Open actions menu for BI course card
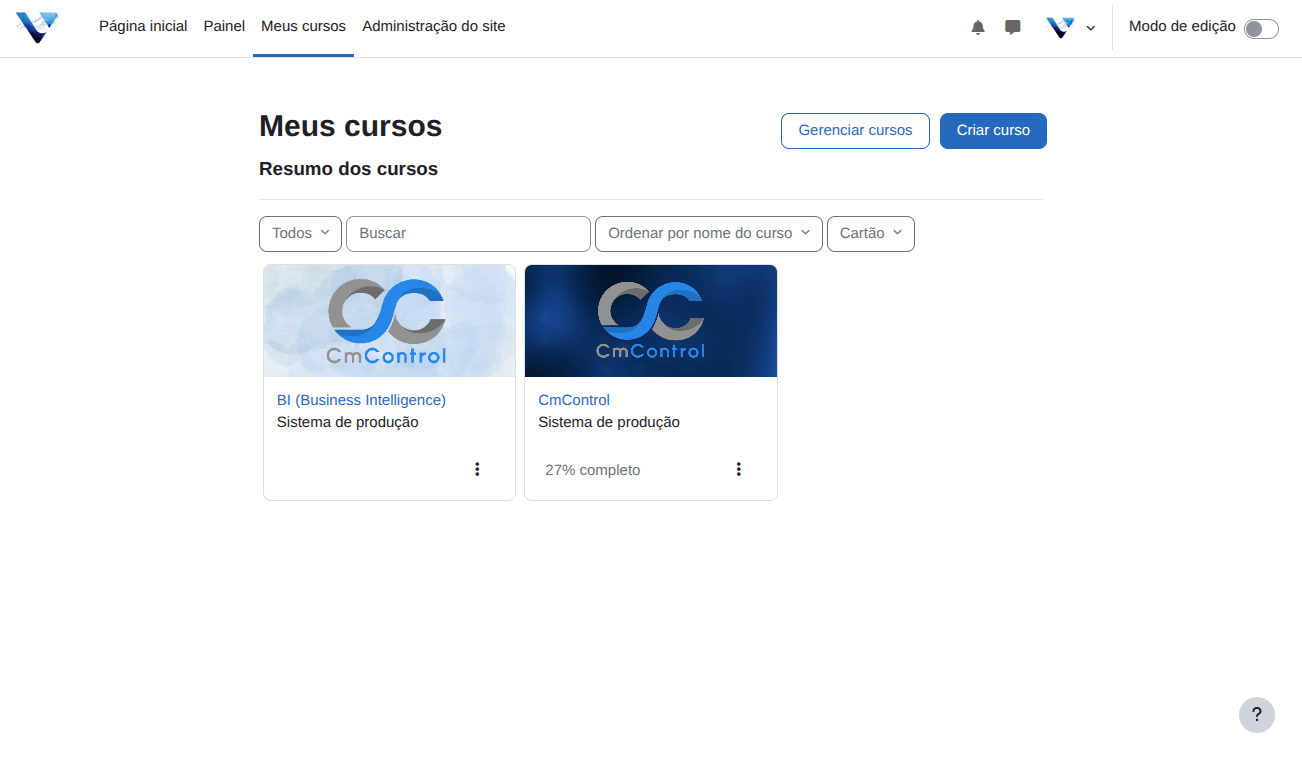 (x=477, y=469)
